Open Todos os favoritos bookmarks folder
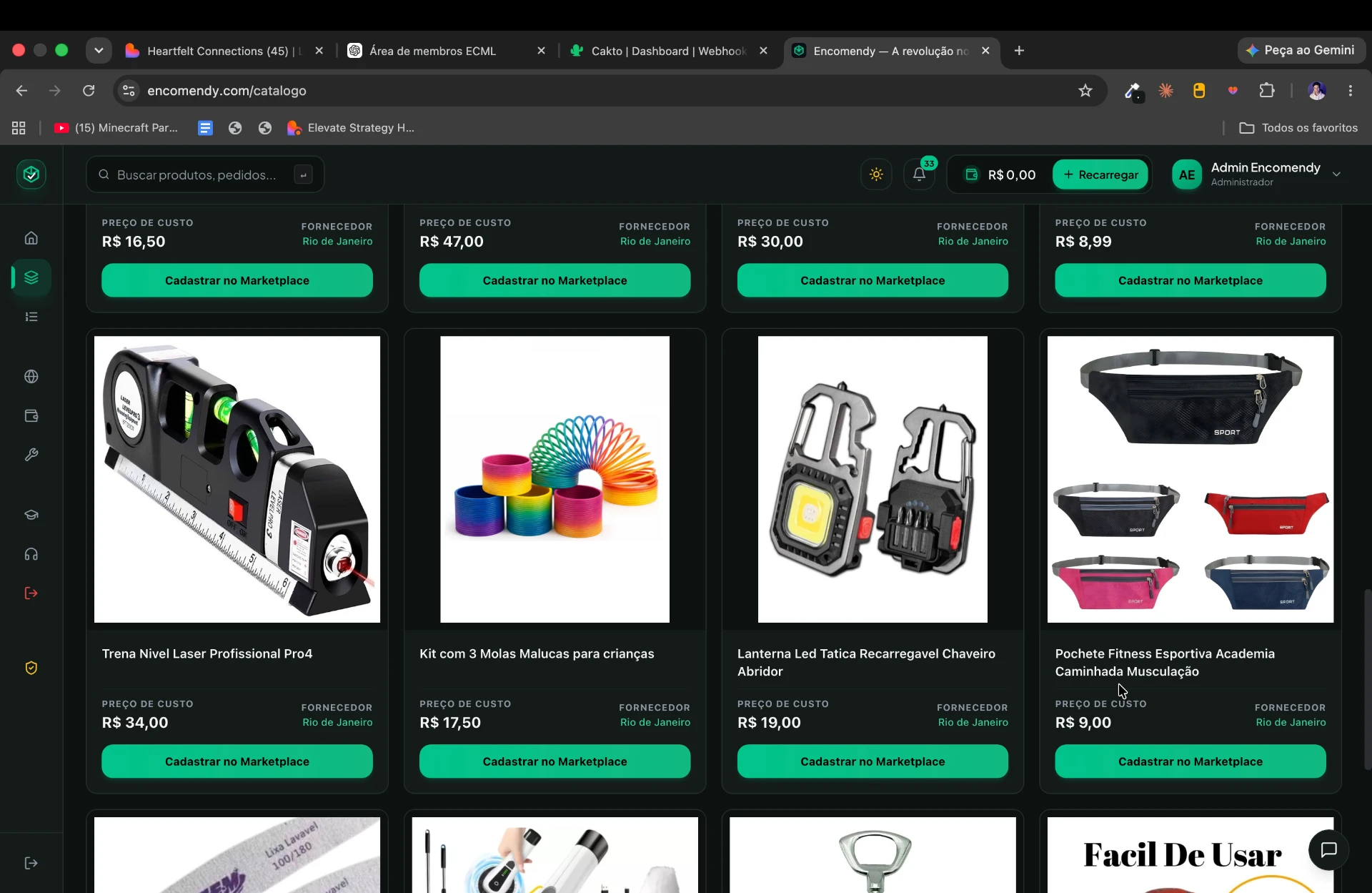The height and width of the screenshot is (893, 1372). click(1298, 128)
